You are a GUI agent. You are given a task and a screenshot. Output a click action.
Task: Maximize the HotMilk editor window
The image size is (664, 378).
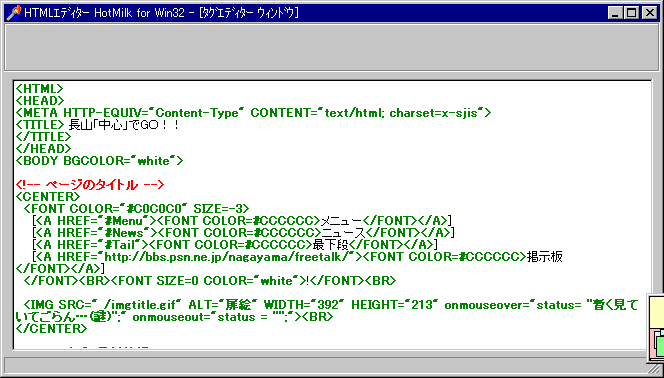pos(631,13)
